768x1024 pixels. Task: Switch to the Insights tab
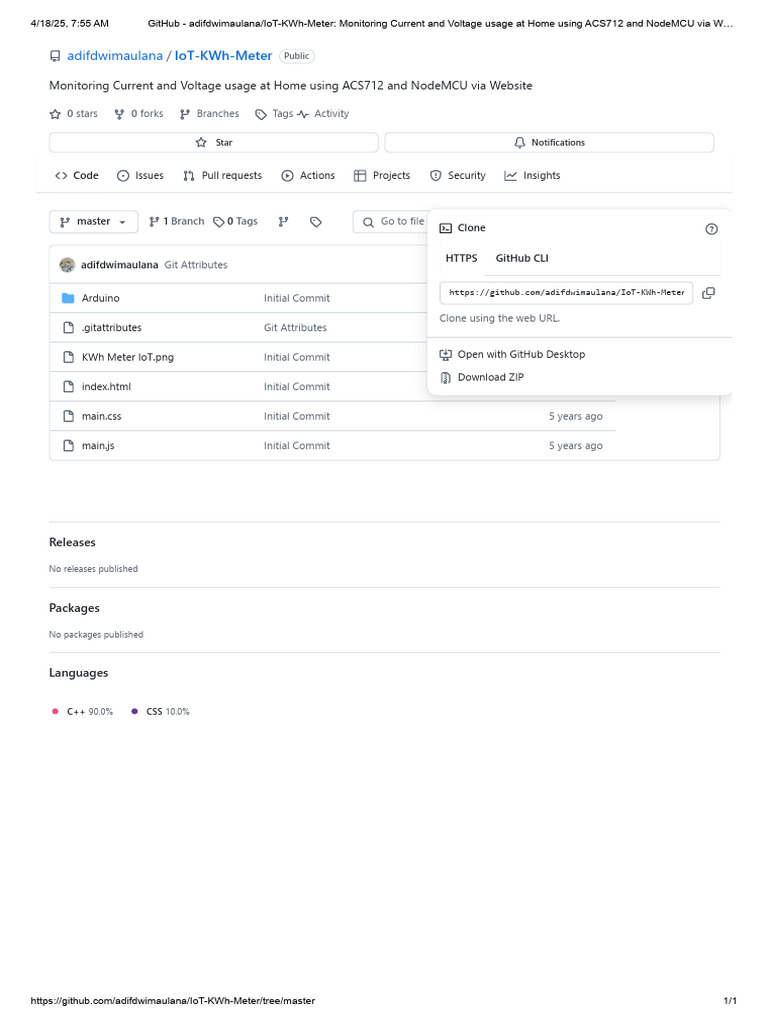click(532, 176)
